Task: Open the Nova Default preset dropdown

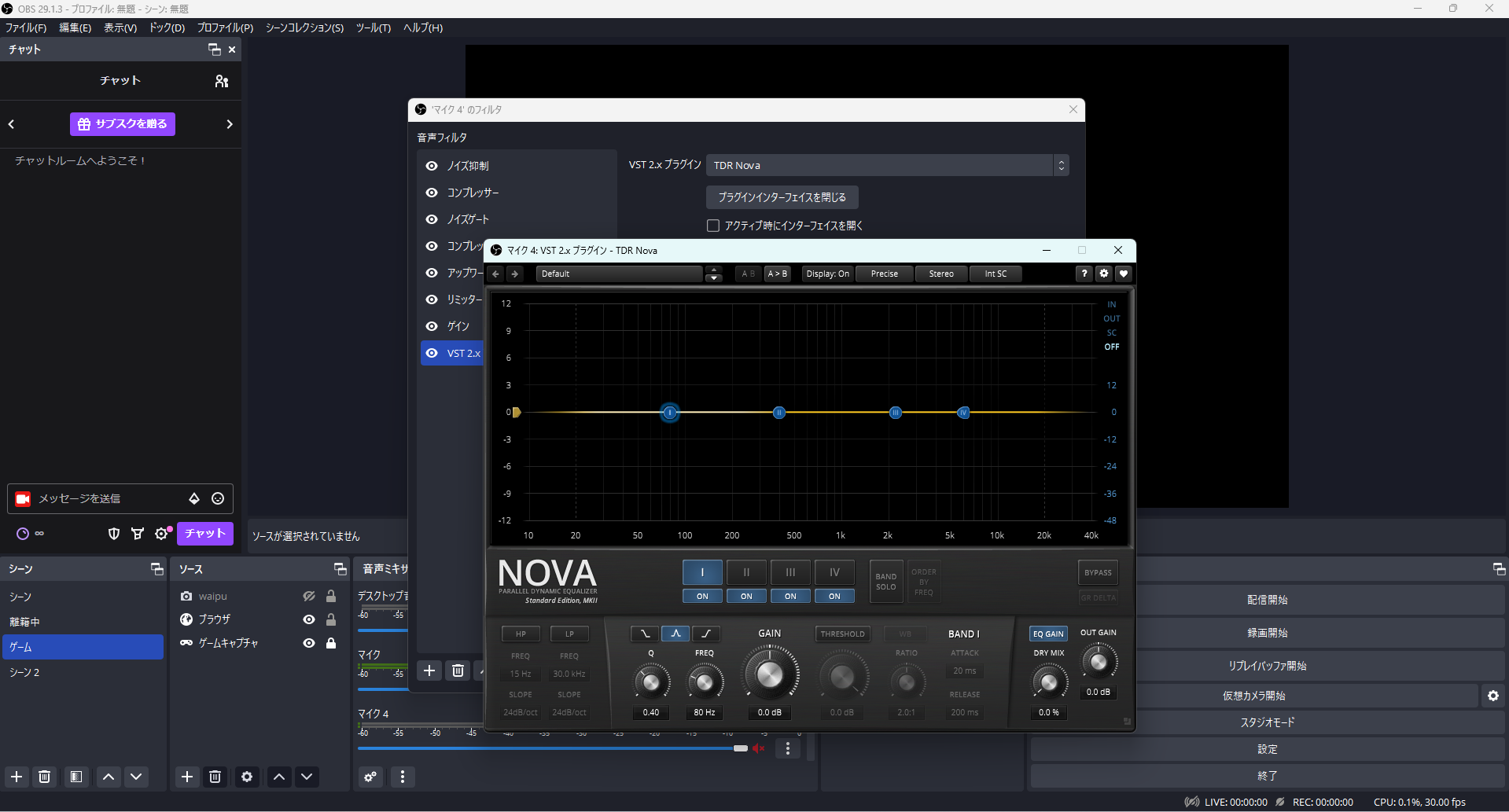Action: point(620,274)
